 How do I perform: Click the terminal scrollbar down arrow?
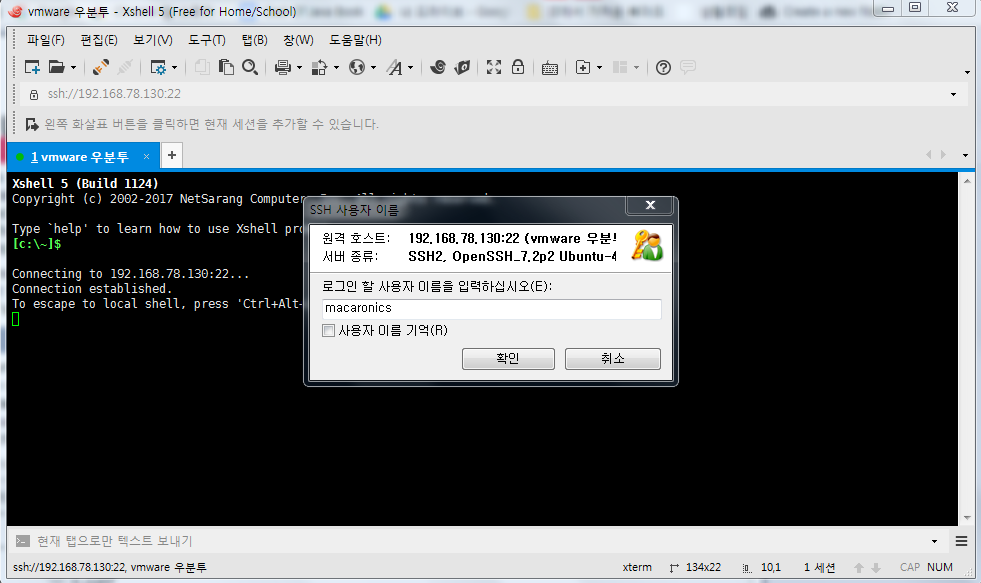click(967, 518)
